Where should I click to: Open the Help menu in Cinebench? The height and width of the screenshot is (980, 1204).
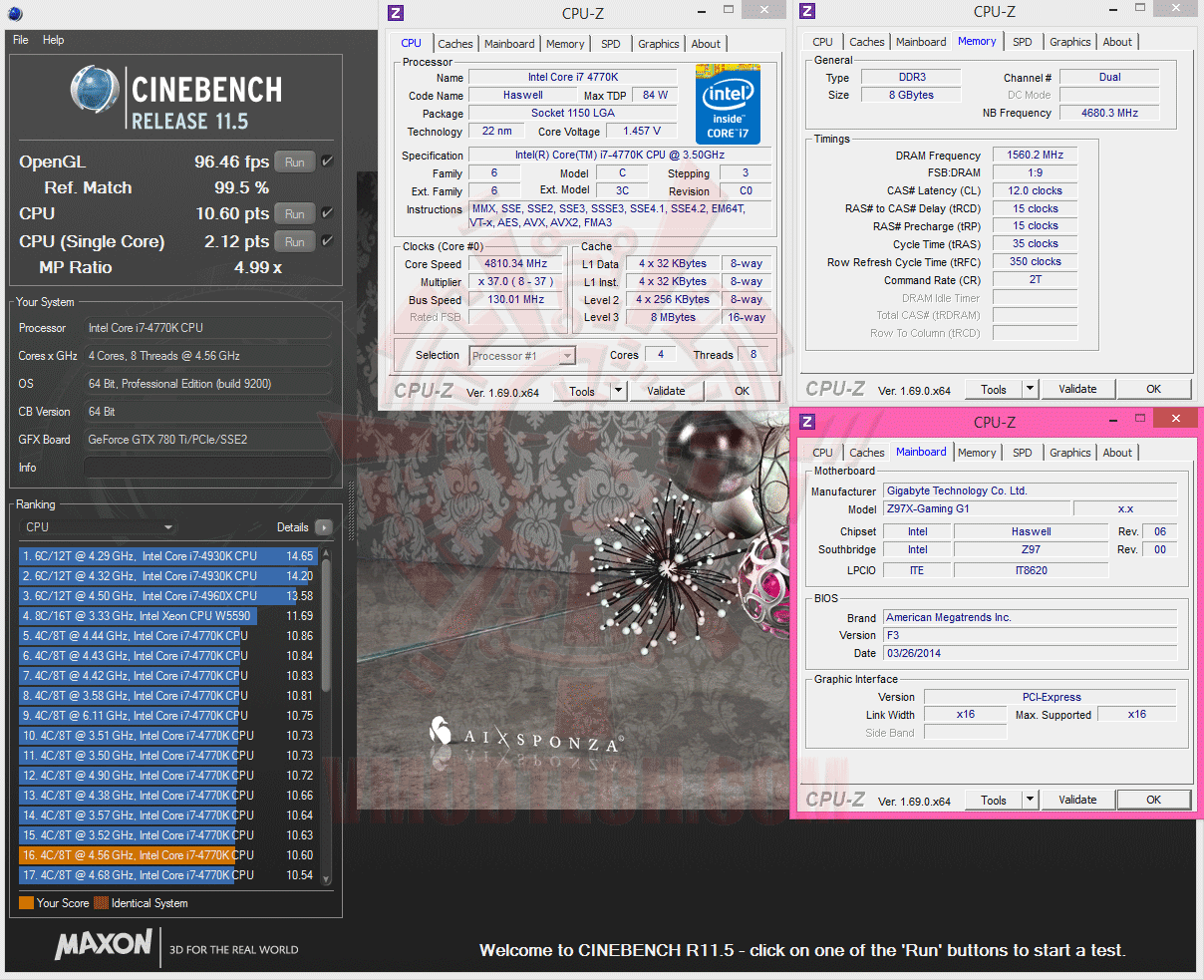pyautogui.click(x=54, y=40)
